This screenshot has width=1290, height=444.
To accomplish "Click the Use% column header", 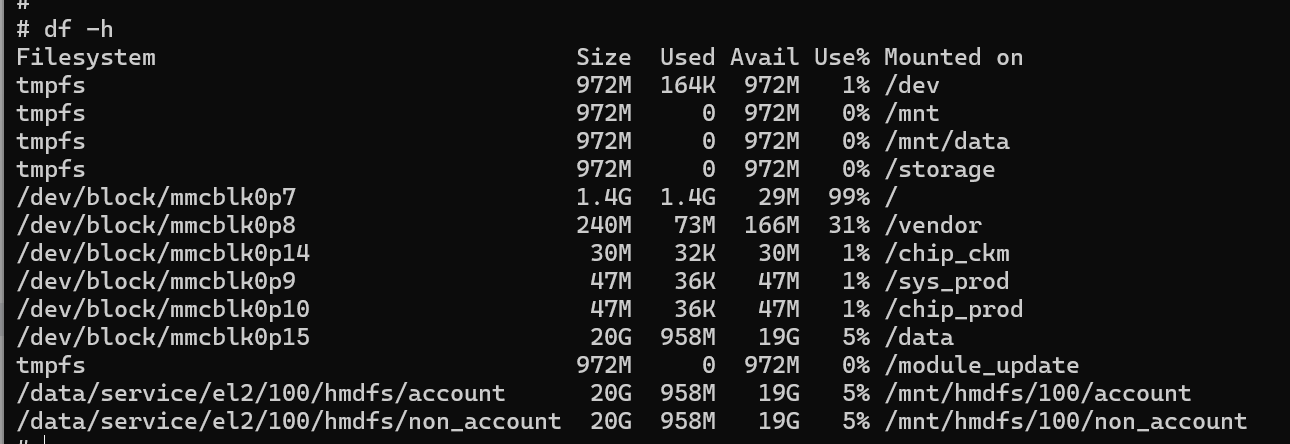I will (x=841, y=57).
